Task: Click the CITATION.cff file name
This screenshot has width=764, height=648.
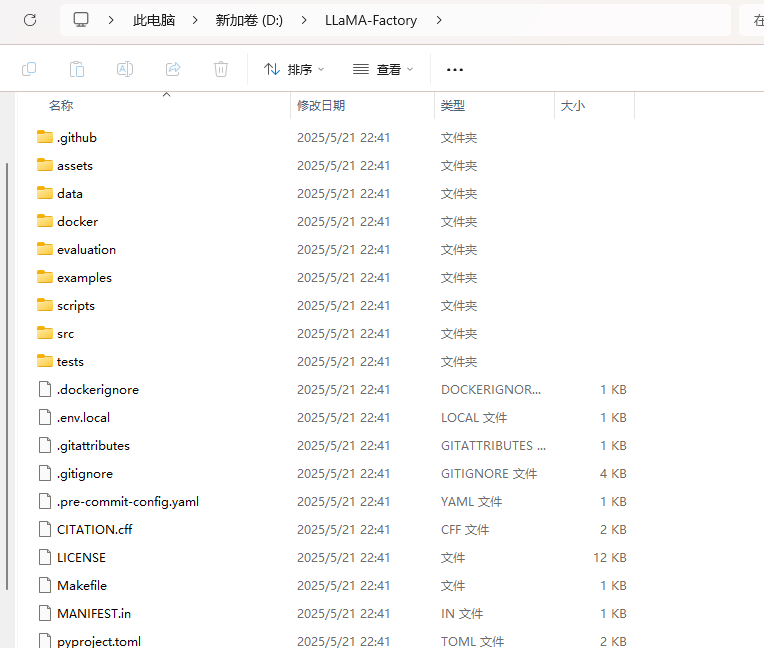Action: point(95,530)
